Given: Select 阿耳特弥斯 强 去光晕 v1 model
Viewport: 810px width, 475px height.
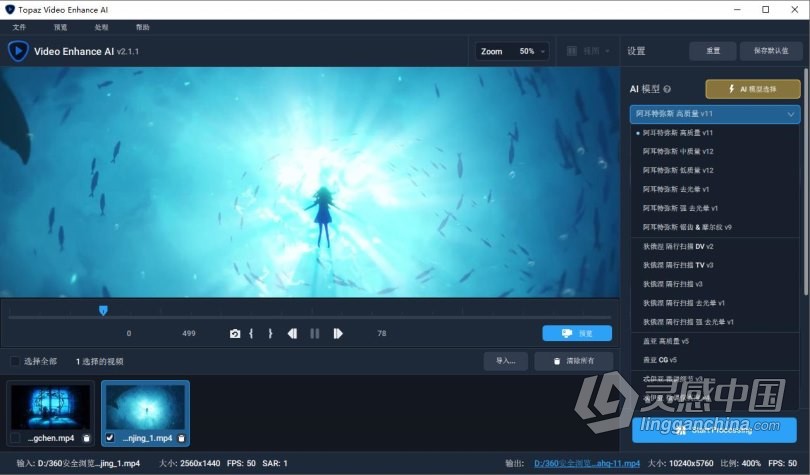Looking at the screenshot, I should pyautogui.click(x=715, y=208).
